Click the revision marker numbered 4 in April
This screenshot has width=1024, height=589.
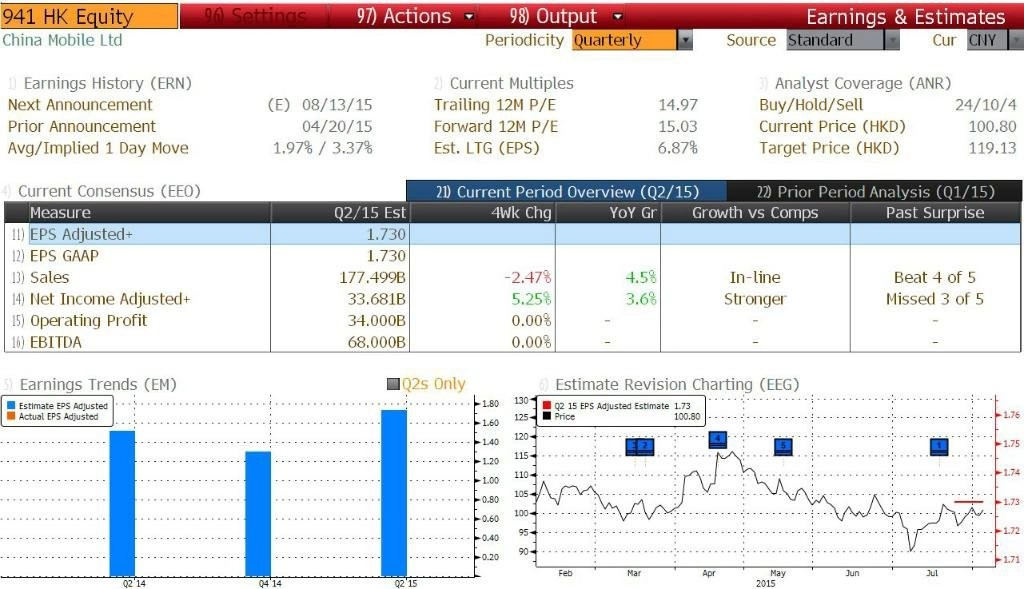(718, 439)
